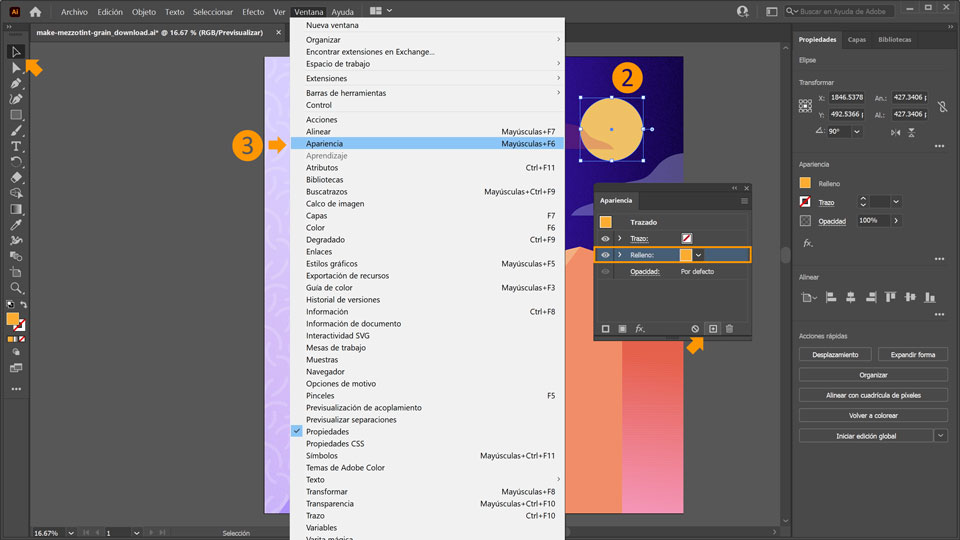The height and width of the screenshot is (540, 960).
Task: Select the Zoom magnifier tool
Action: tap(16, 288)
